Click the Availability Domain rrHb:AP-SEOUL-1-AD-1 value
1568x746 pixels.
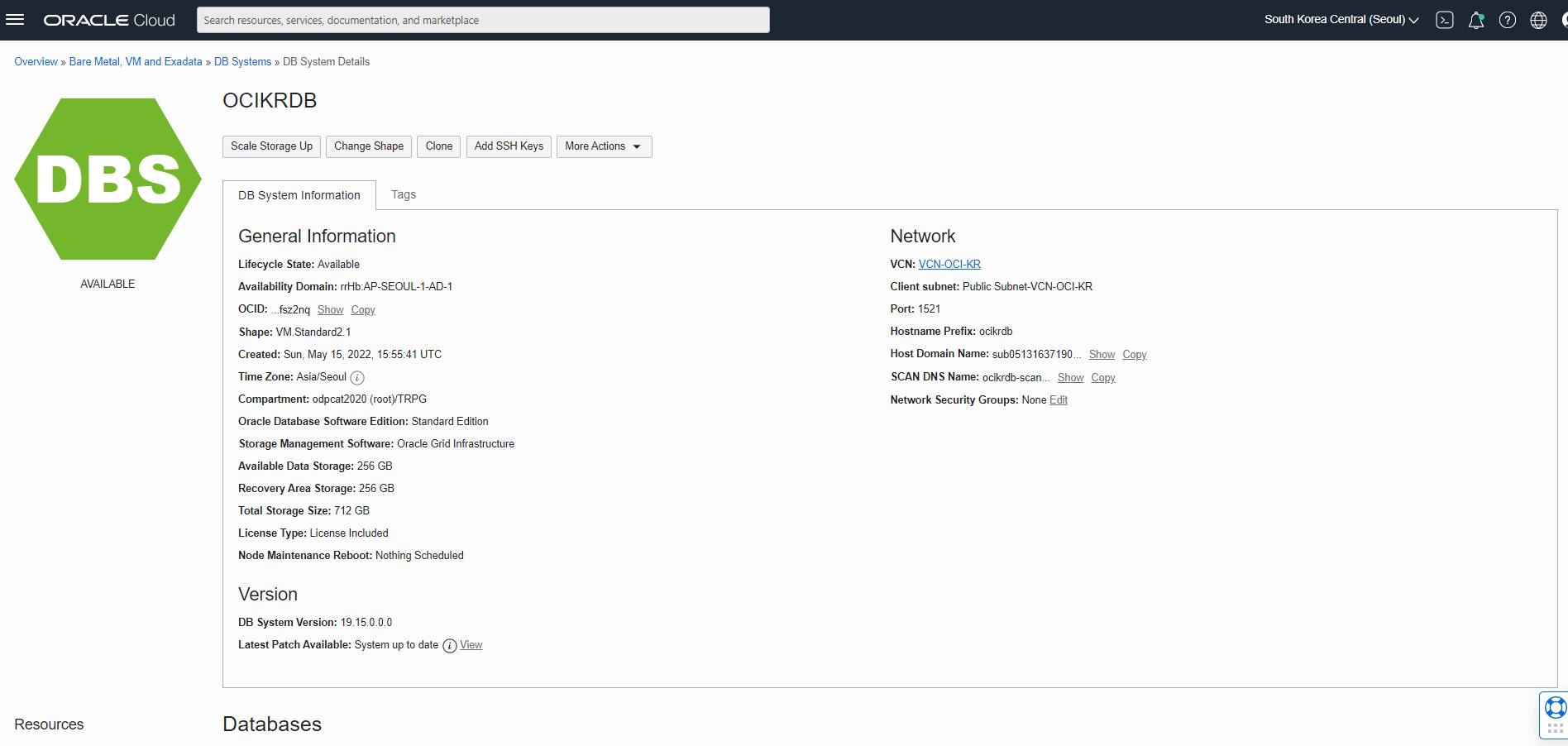point(396,287)
